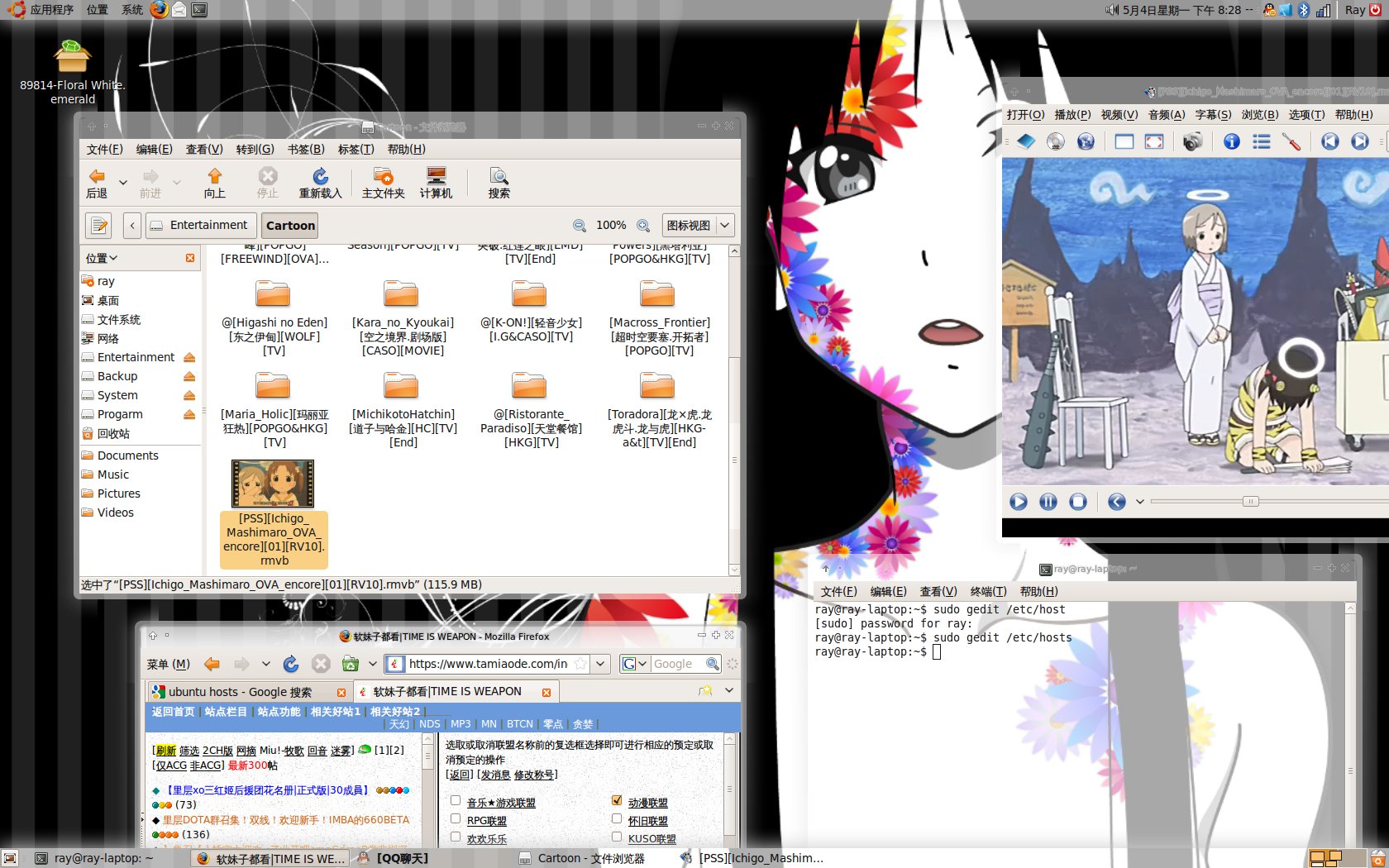The width and height of the screenshot is (1389, 868).
Task: Select the [Toradora] folder
Action: pyautogui.click(x=659, y=409)
